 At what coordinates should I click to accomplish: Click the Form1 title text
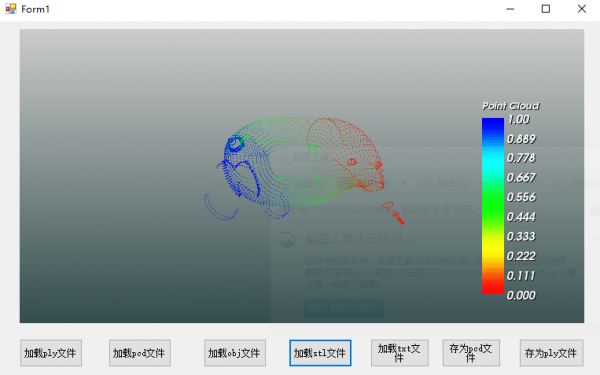(x=35, y=9)
